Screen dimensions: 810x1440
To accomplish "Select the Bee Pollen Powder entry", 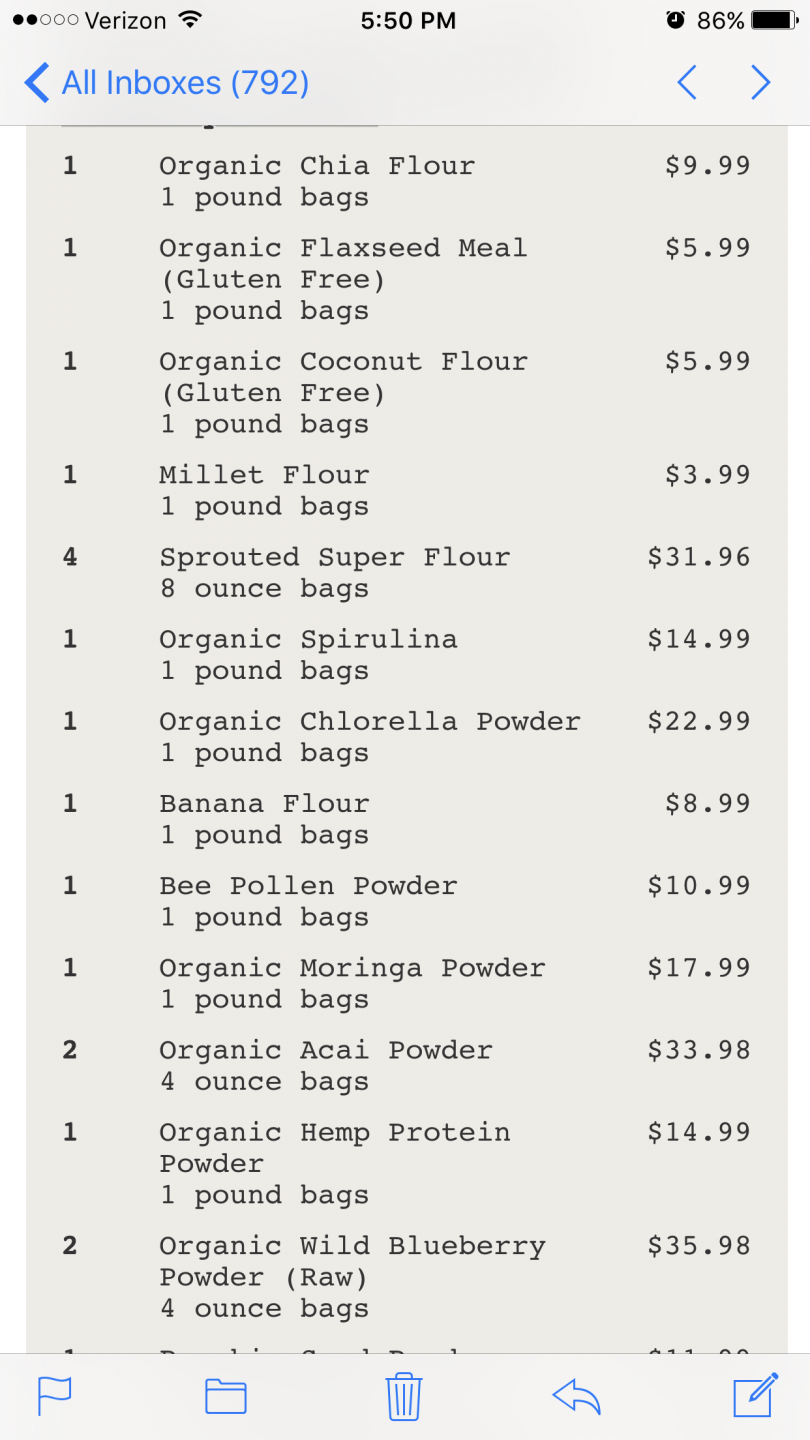I will tap(405, 901).
